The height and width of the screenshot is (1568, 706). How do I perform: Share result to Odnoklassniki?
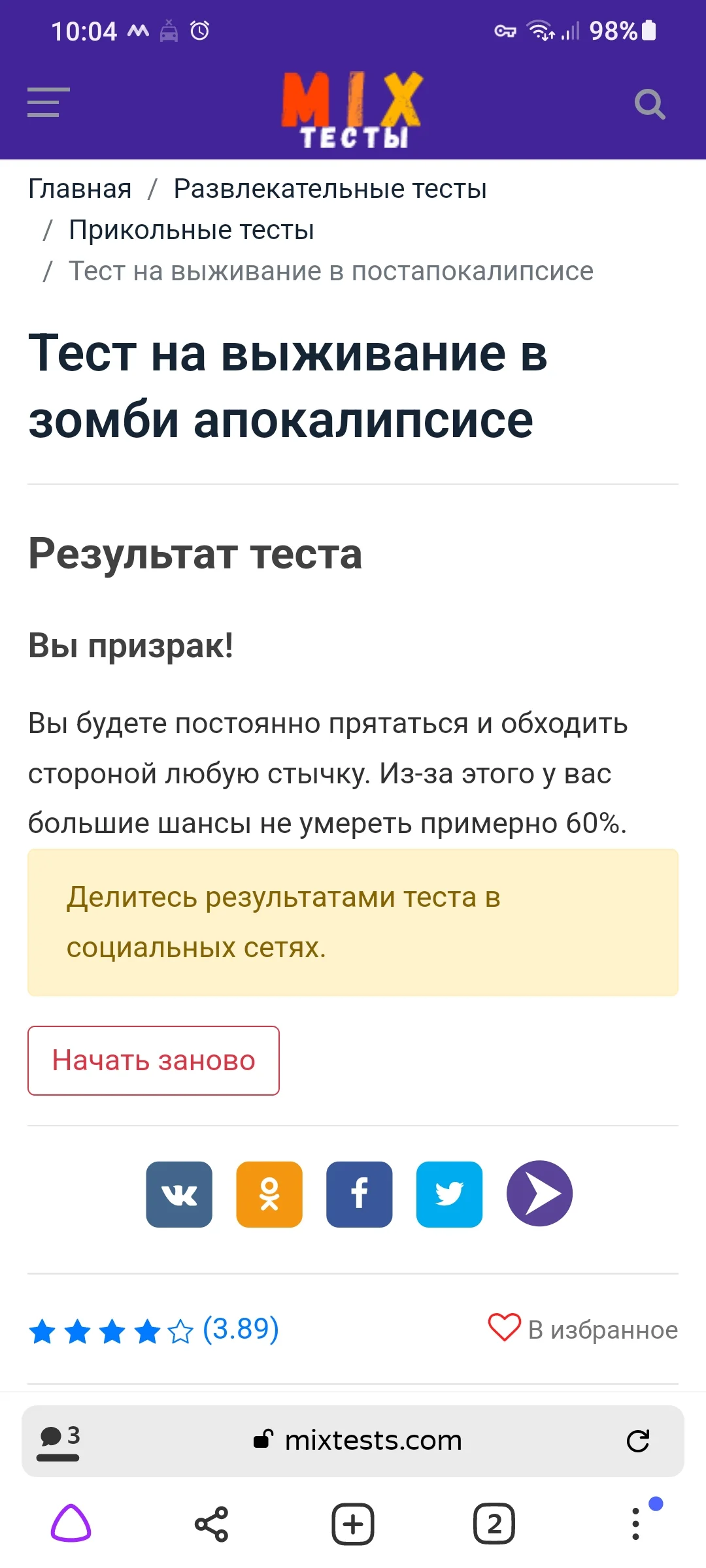pyautogui.click(x=269, y=1194)
